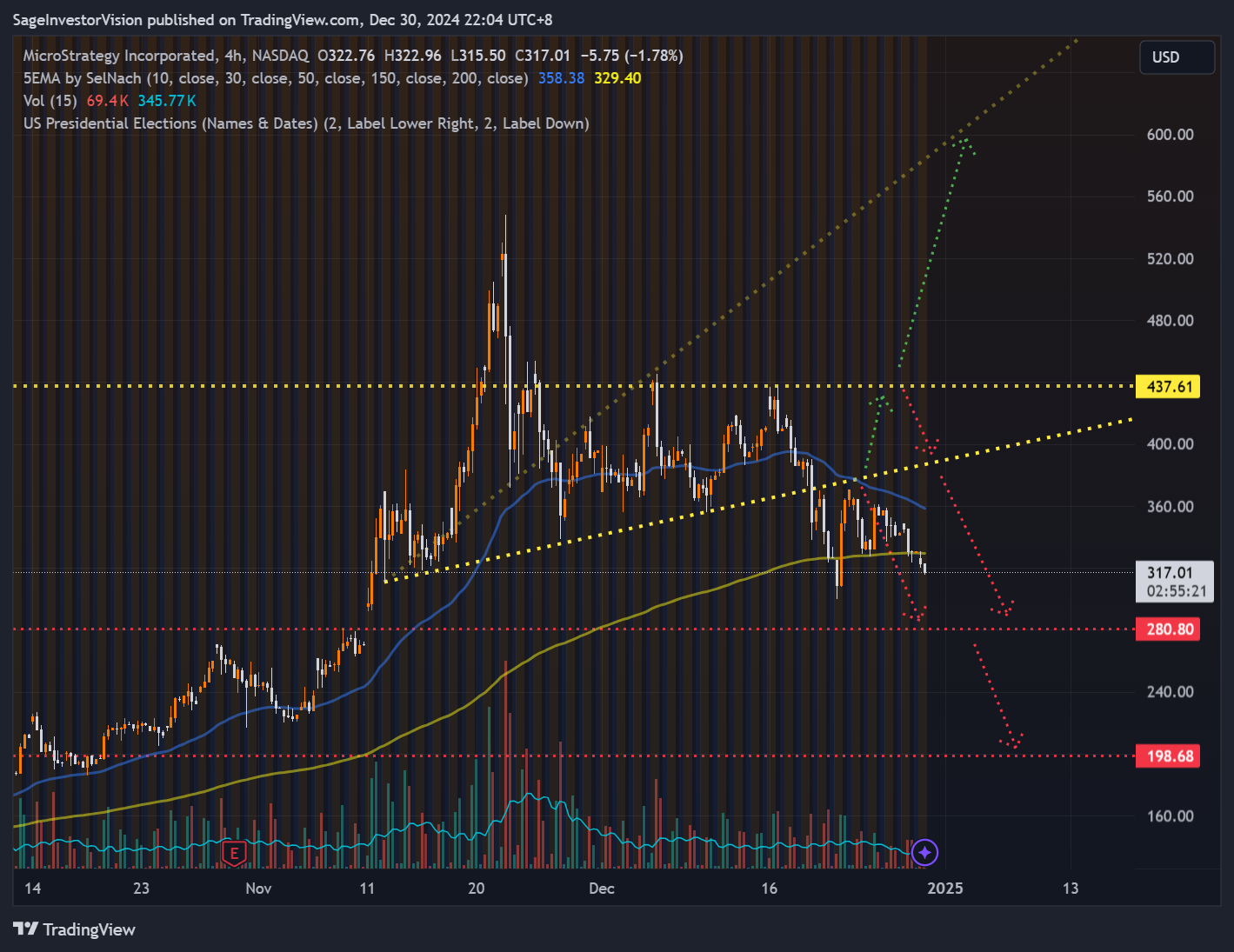Click the SageInvestorVision publisher header text
Image resolution: width=1234 pixels, height=952 pixels.
(283, 19)
